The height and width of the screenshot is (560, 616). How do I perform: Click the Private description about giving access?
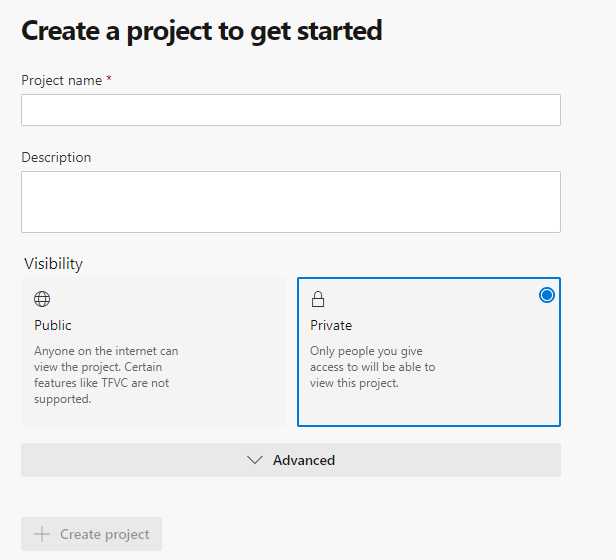[372, 367]
